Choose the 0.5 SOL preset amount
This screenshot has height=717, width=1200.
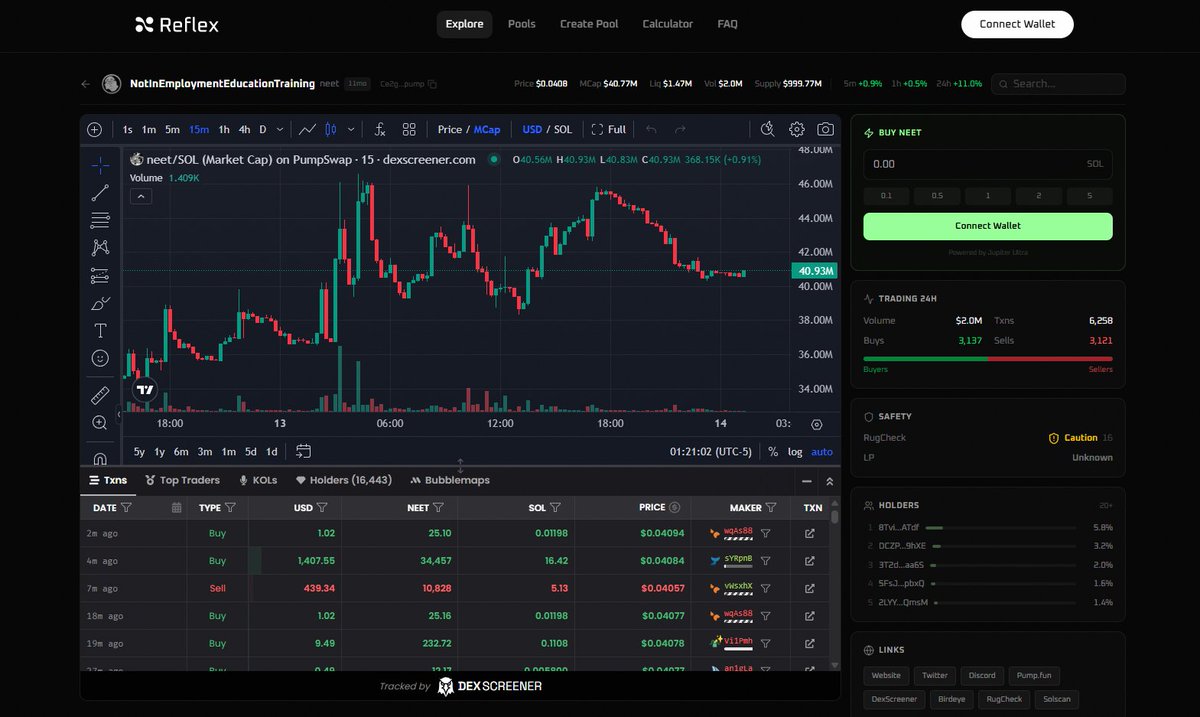tap(937, 196)
